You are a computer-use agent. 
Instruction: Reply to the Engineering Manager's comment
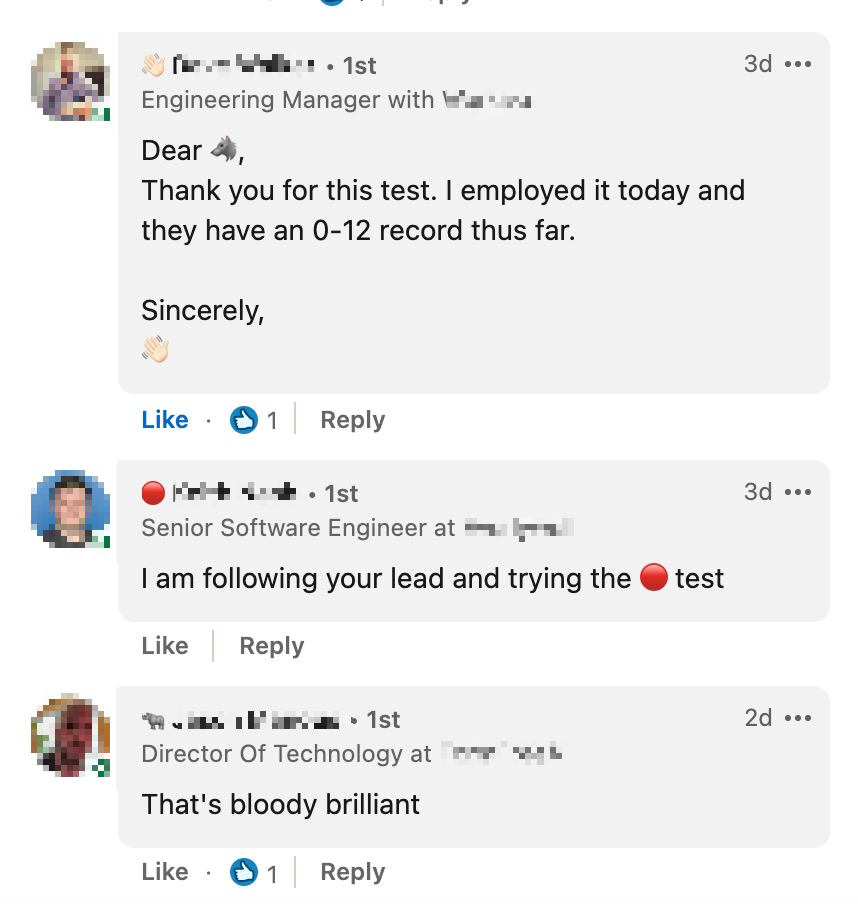click(353, 420)
